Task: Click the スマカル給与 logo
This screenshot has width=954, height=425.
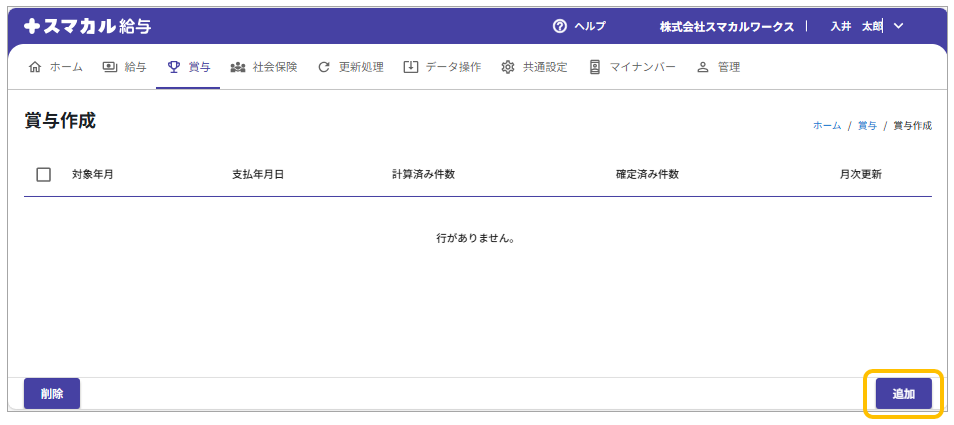Action: (x=88, y=26)
